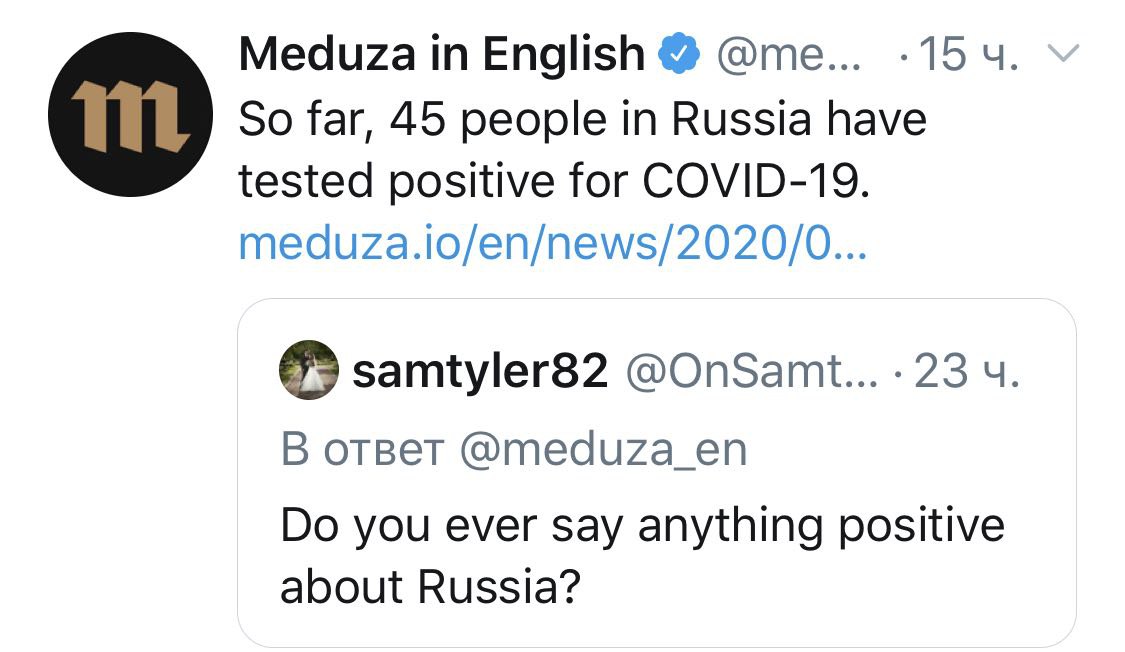
Task: Select the word COVID-19 in the tweet
Action: [x=756, y=180]
